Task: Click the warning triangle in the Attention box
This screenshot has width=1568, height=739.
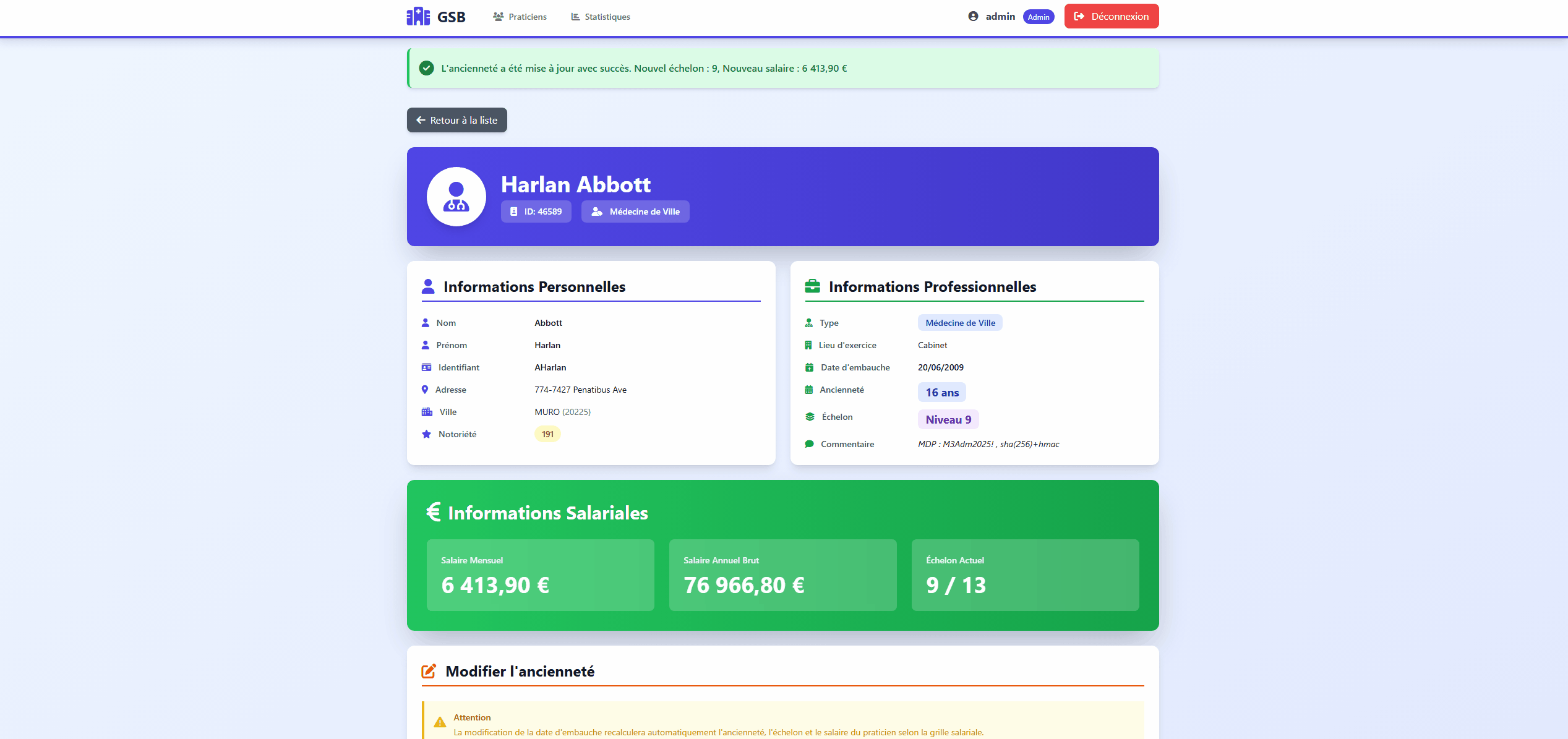Action: (x=440, y=722)
